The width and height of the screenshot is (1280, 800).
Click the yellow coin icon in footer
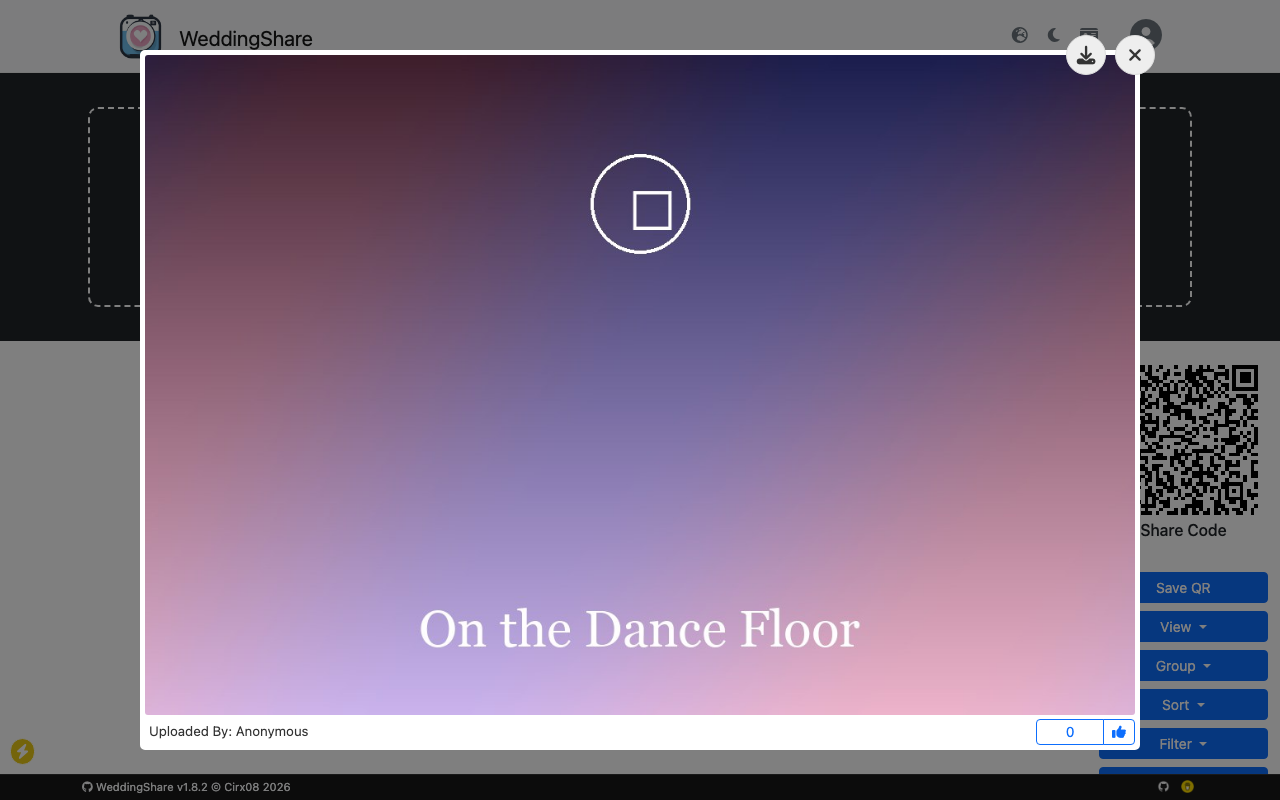(x=1188, y=787)
